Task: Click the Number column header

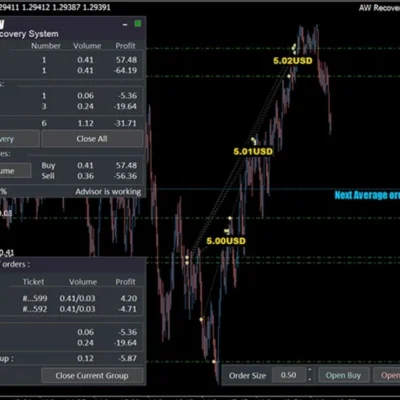Action: pos(46,46)
